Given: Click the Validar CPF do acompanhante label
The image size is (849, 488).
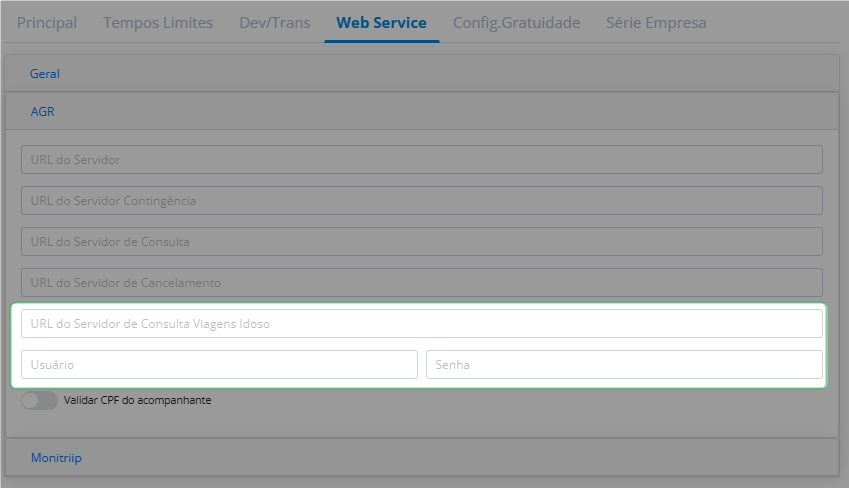Looking at the screenshot, I should 138,400.
